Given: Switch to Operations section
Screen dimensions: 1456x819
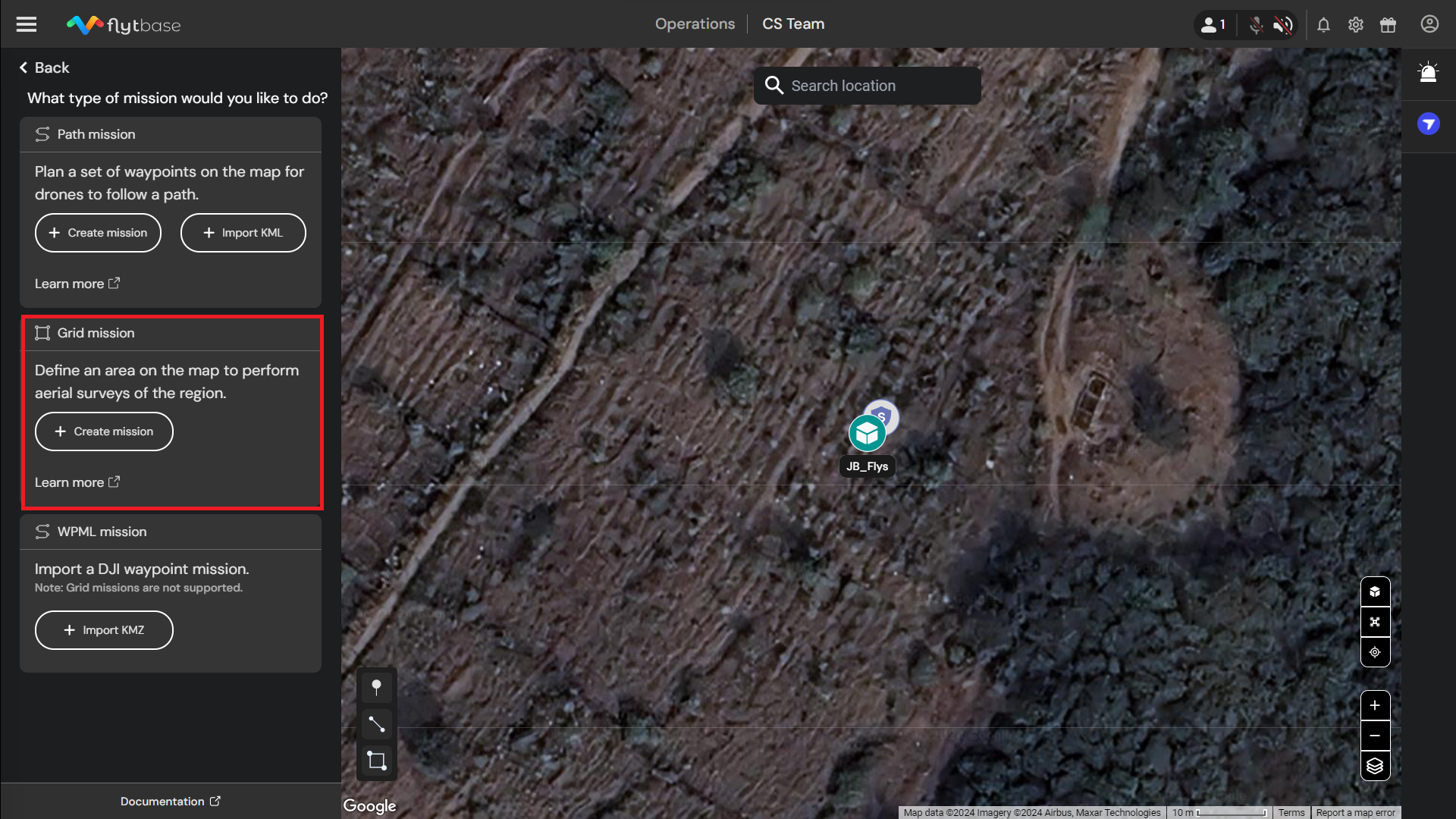Looking at the screenshot, I should [695, 24].
